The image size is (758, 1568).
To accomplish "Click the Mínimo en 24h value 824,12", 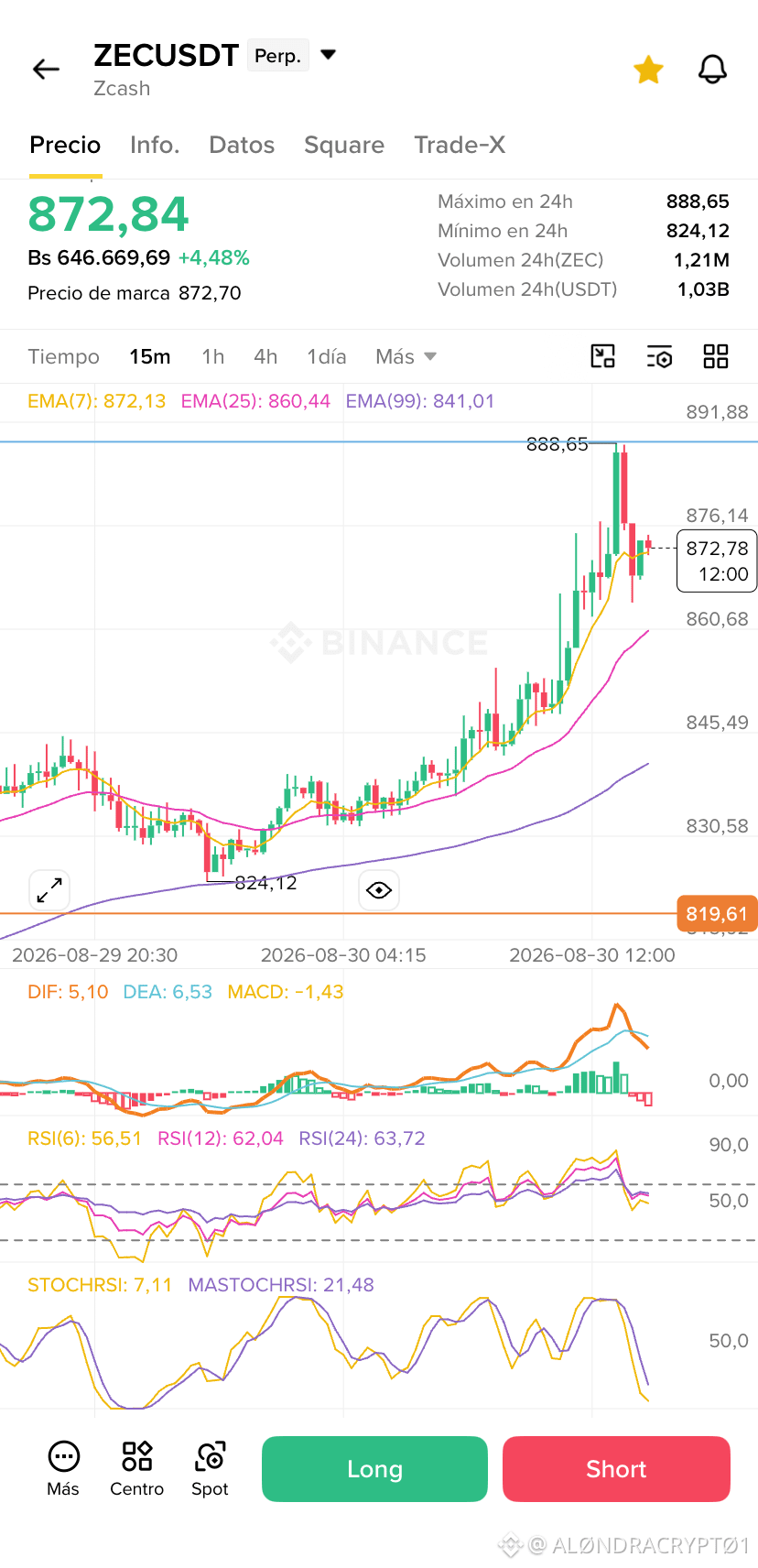I will tap(698, 231).
